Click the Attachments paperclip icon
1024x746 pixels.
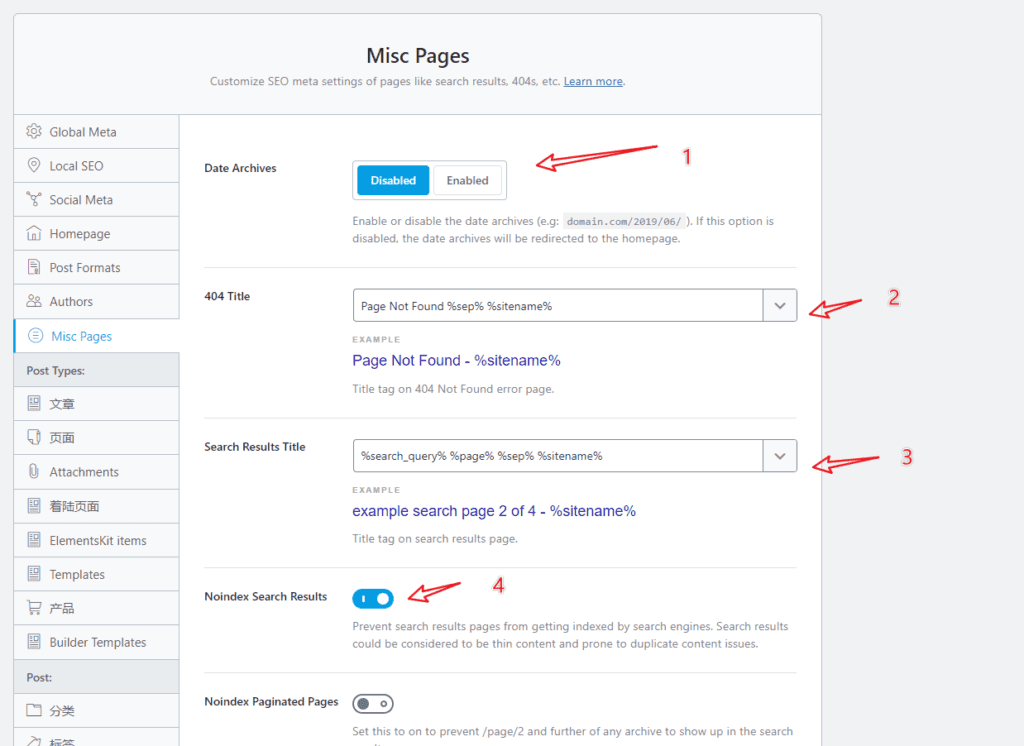[x=34, y=472]
